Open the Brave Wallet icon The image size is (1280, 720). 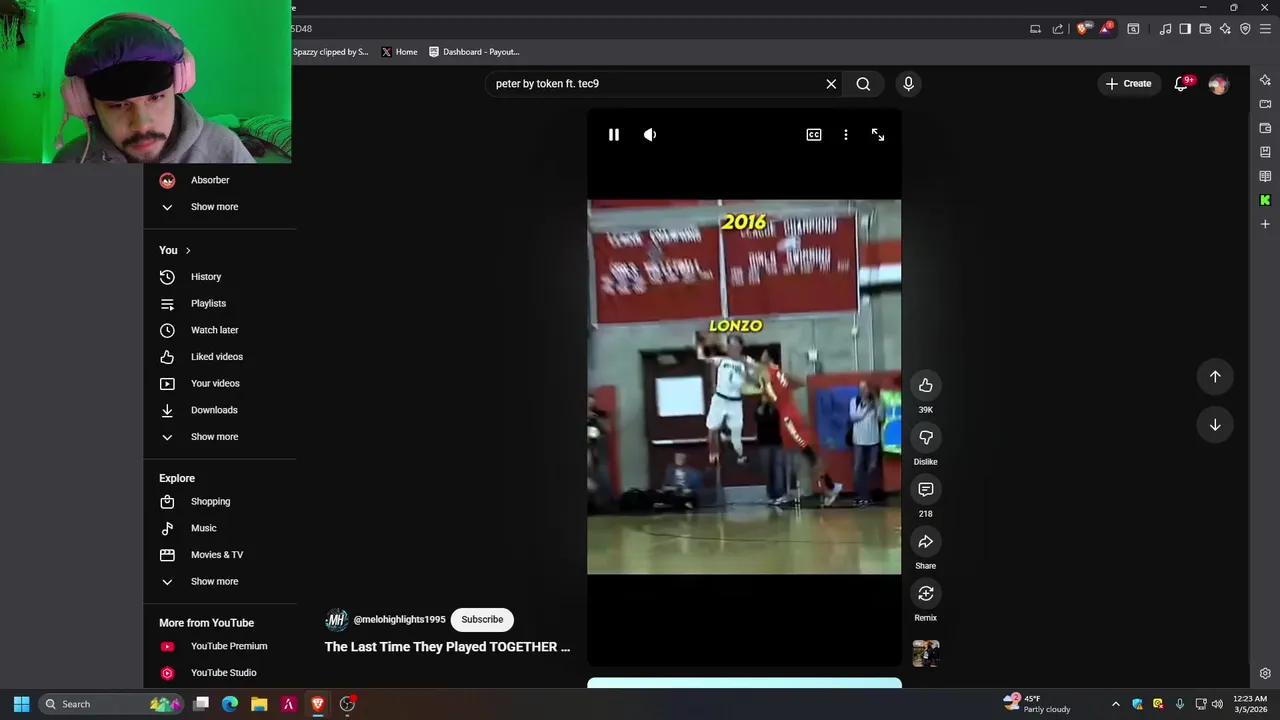point(1205,29)
